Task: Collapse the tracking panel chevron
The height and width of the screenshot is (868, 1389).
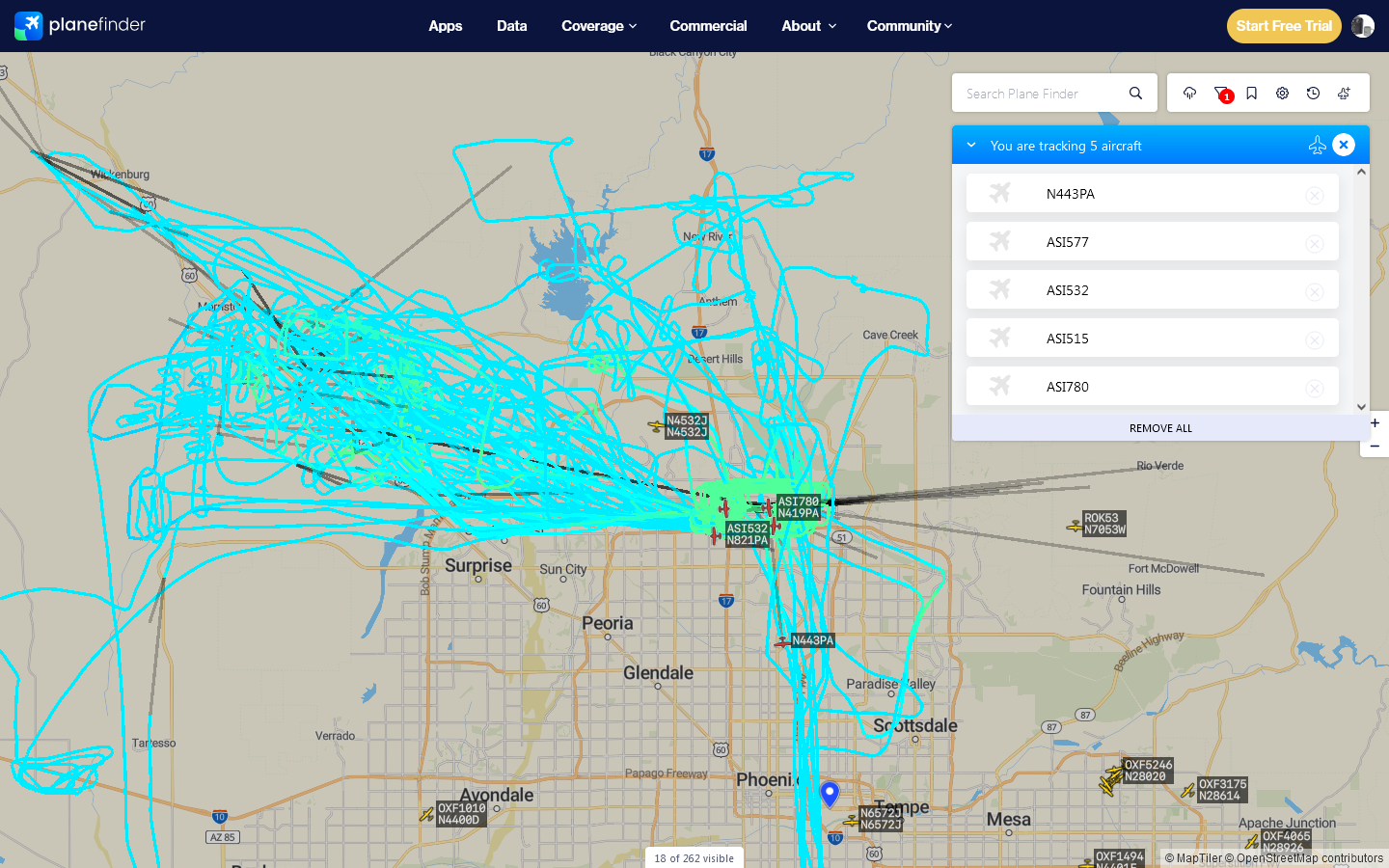Action: (x=971, y=145)
